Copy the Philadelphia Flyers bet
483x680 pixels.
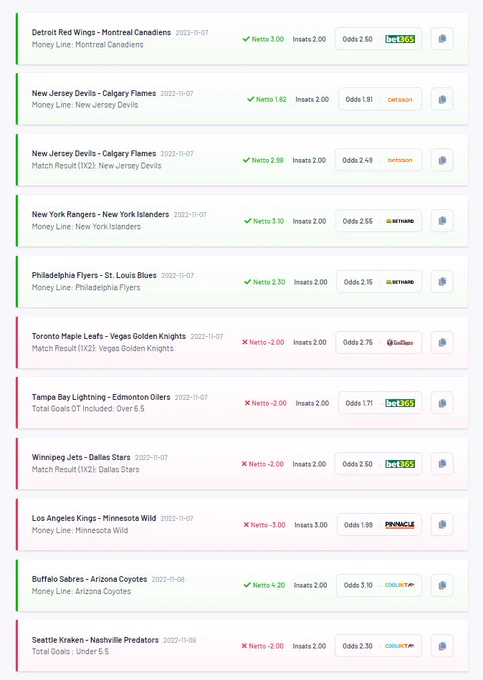click(442, 281)
